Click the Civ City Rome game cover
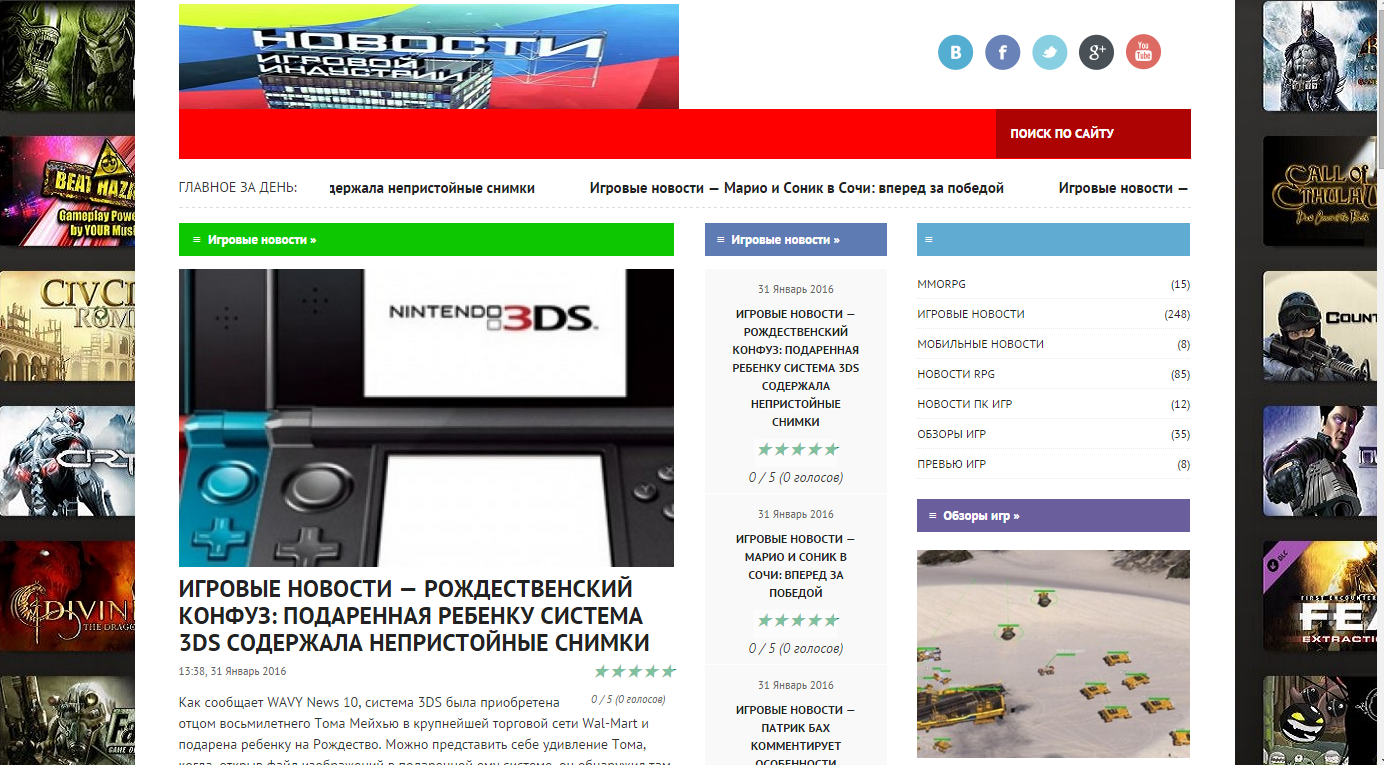1384x765 pixels. click(x=67, y=326)
